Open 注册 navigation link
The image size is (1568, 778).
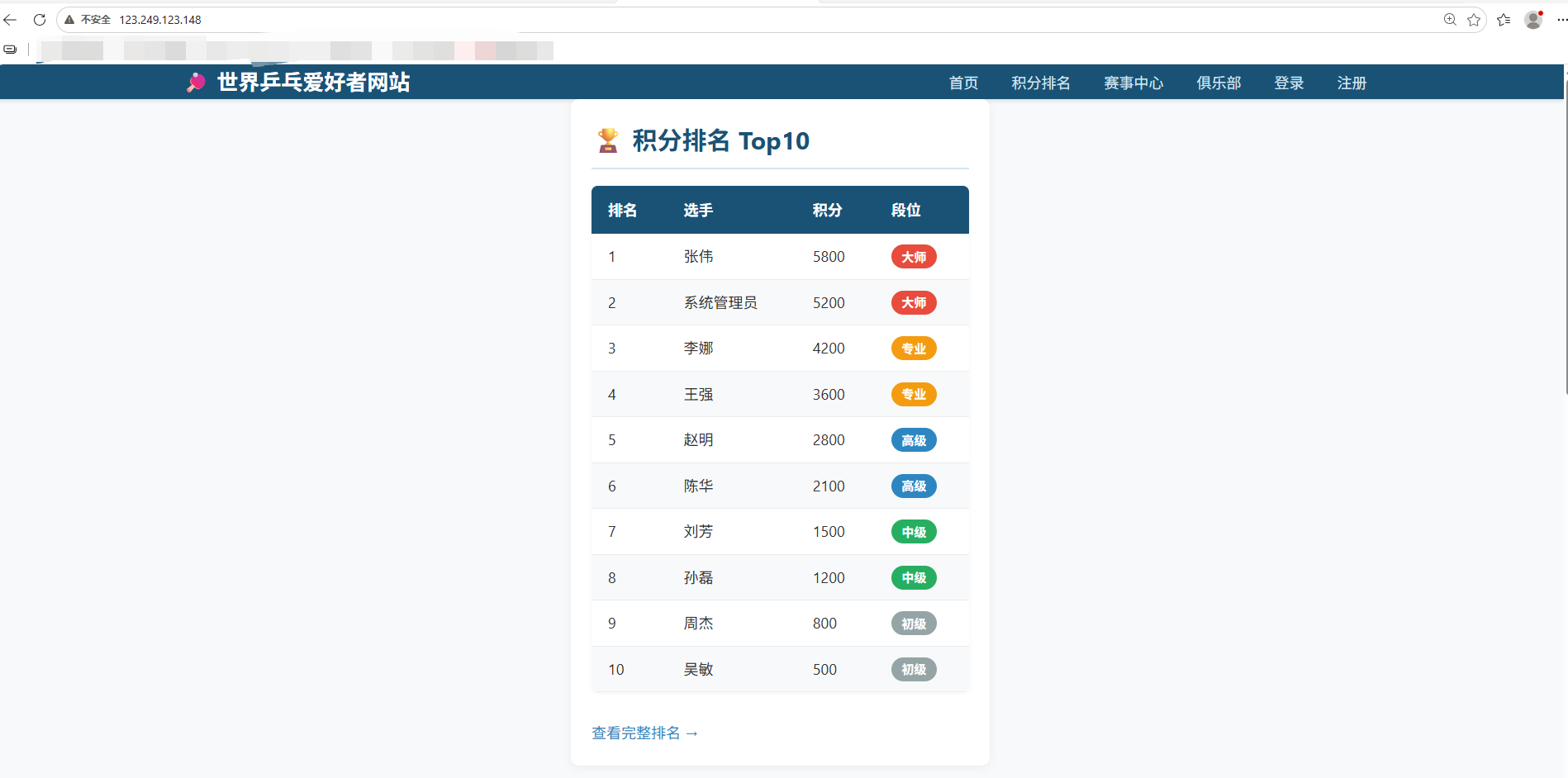click(1352, 83)
